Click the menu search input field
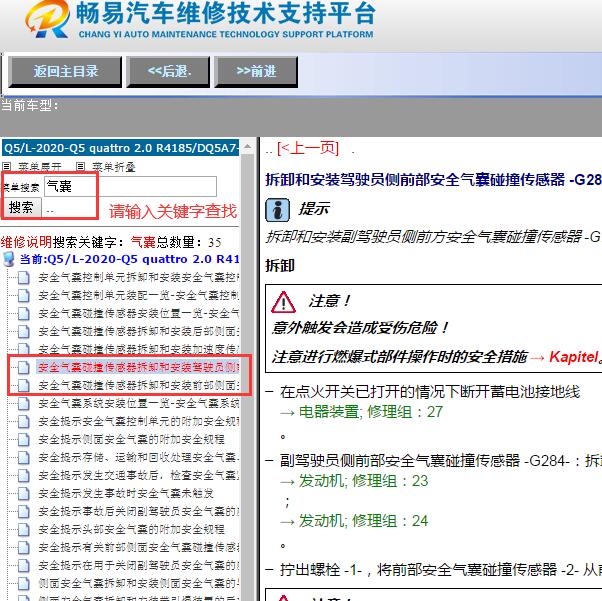This screenshot has width=602, height=601. point(131,187)
